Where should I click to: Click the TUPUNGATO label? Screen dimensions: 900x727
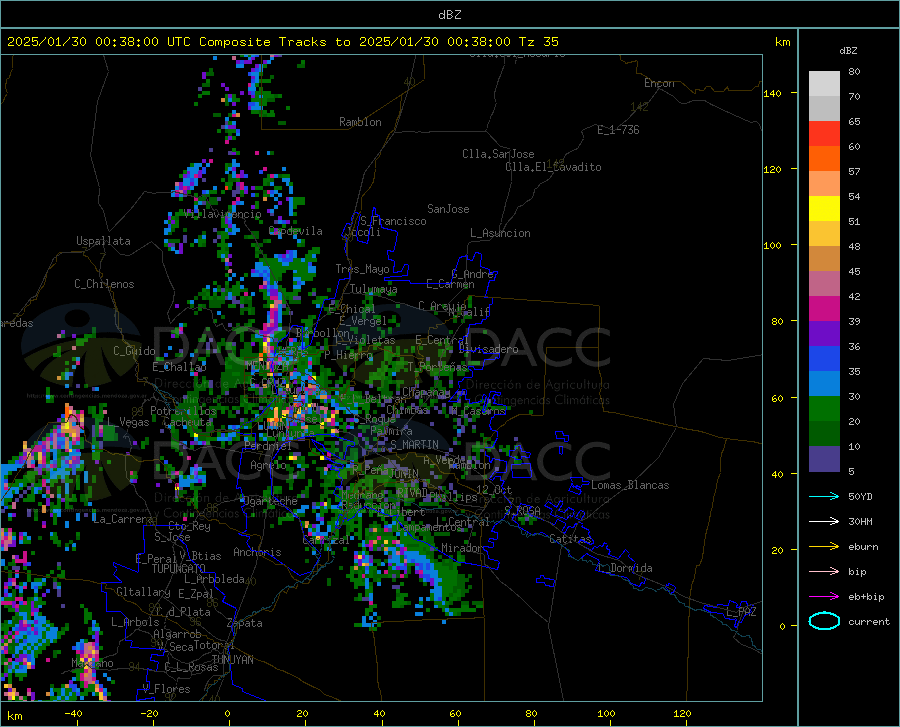pyautogui.click(x=179, y=569)
